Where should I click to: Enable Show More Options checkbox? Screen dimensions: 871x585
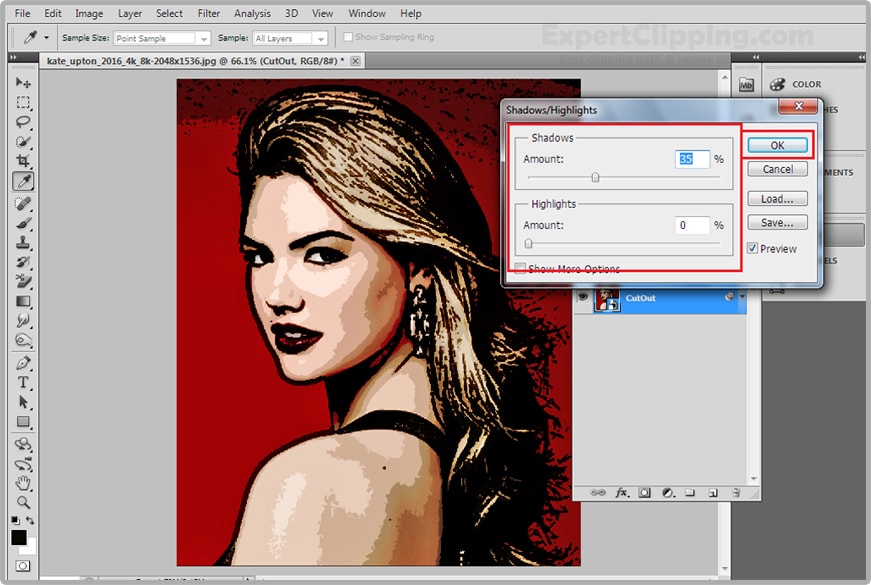pyautogui.click(x=520, y=269)
